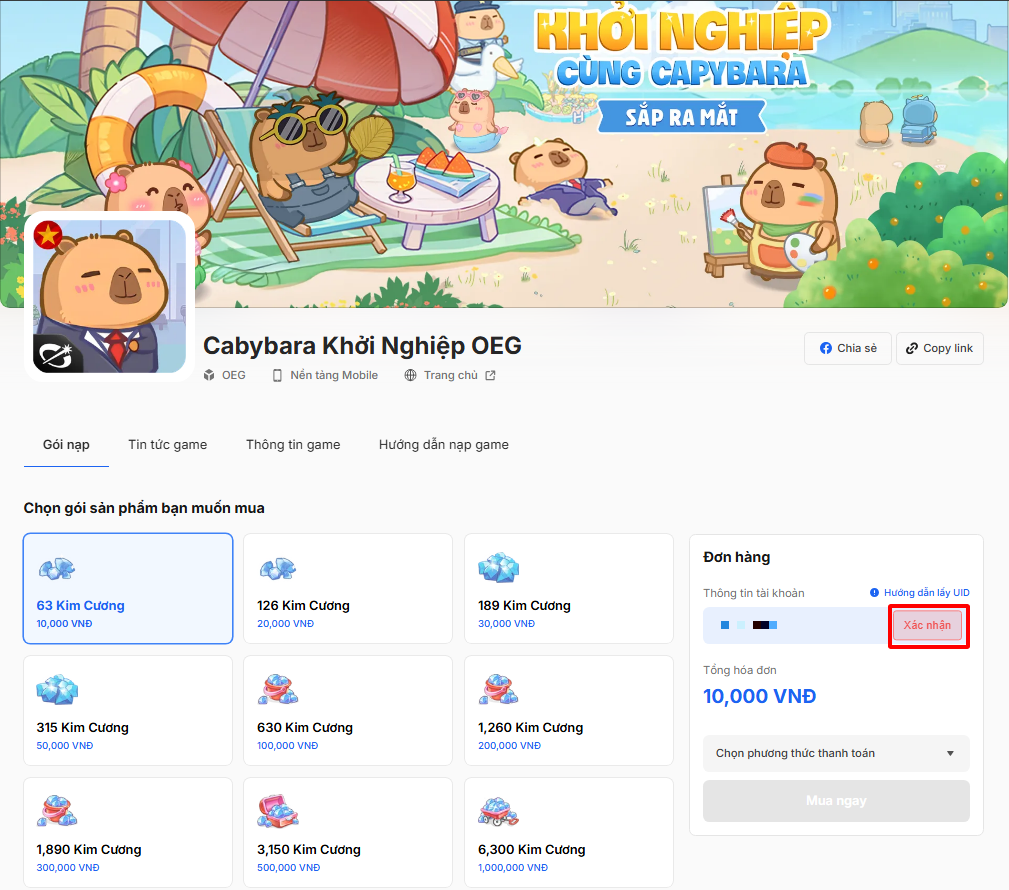1009x890 pixels.
Task: Click the chain link icon beside Copy link
Action: pyautogui.click(x=912, y=348)
